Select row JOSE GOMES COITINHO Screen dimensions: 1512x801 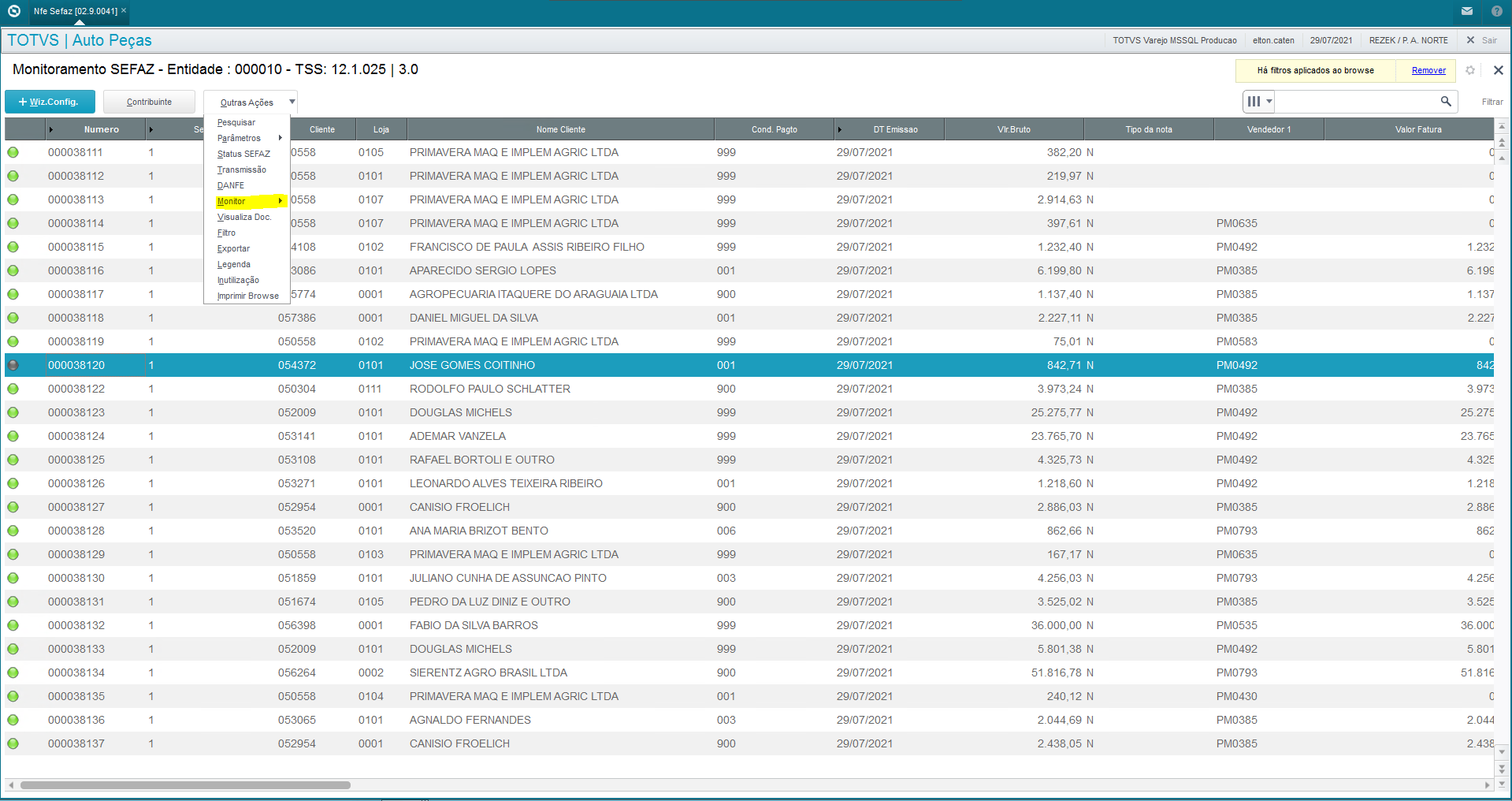point(749,365)
